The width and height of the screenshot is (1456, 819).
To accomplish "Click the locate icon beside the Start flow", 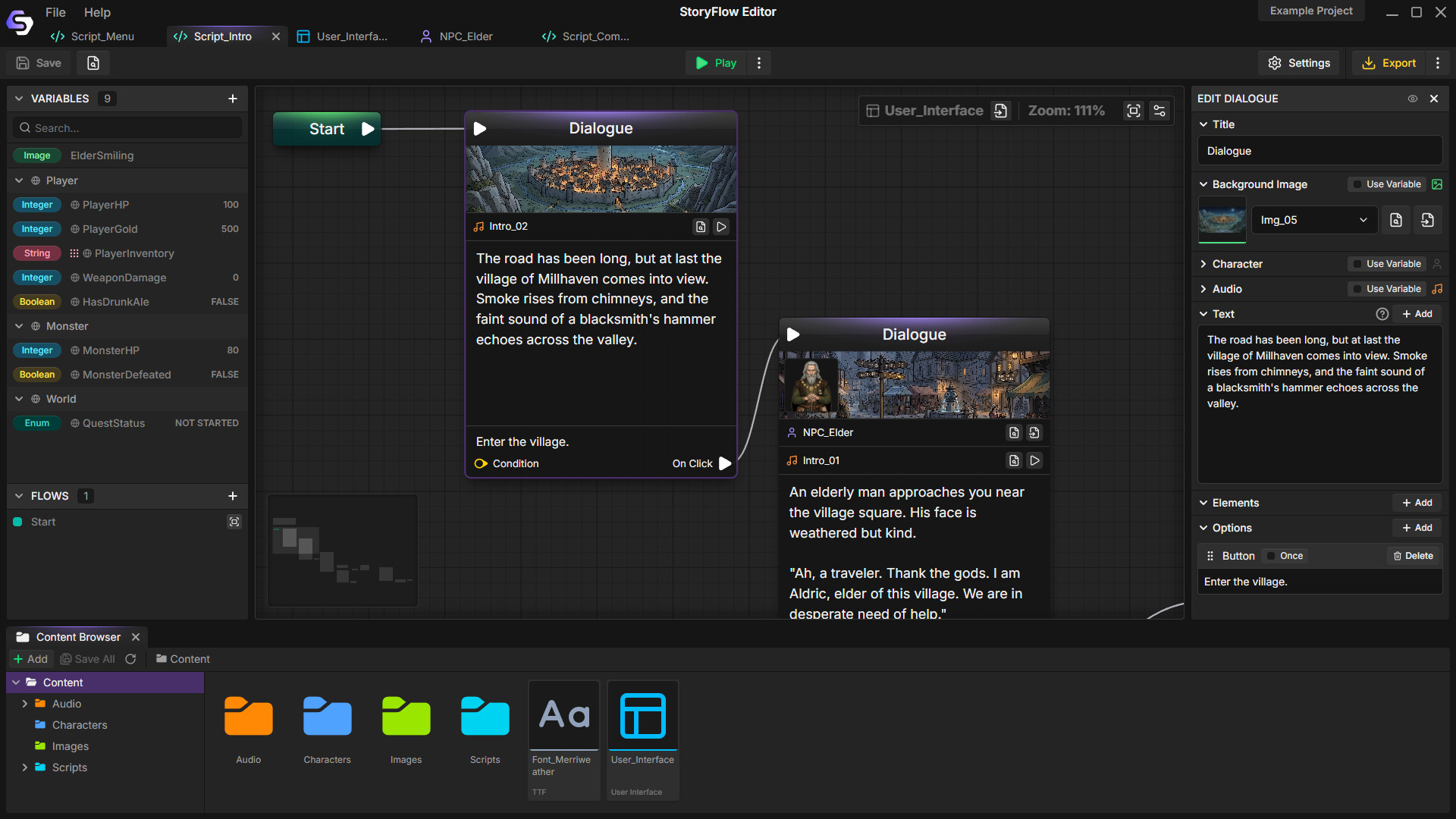I will 234,522.
